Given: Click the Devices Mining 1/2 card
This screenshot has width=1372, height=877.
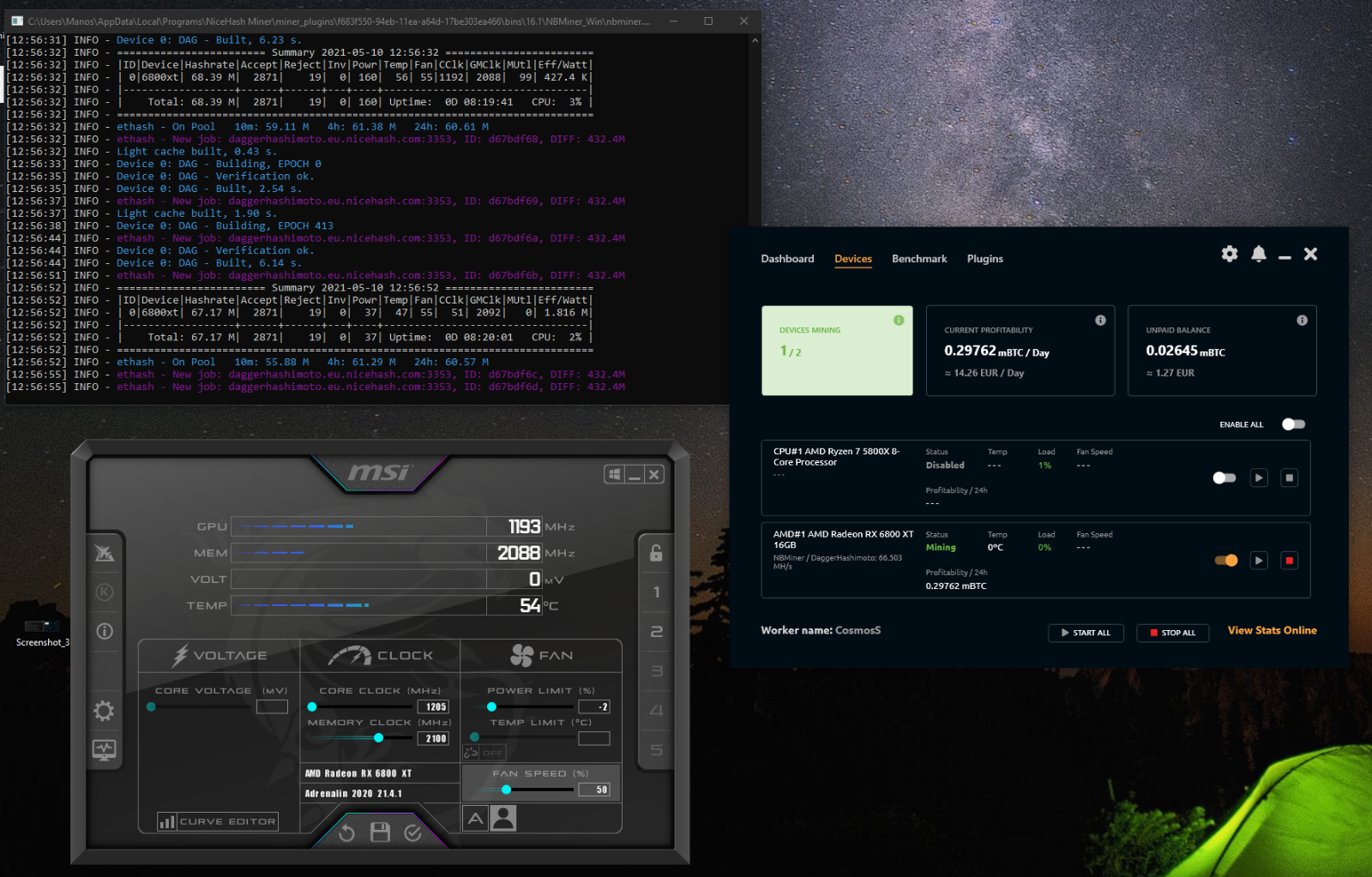Looking at the screenshot, I should pyautogui.click(x=837, y=351).
